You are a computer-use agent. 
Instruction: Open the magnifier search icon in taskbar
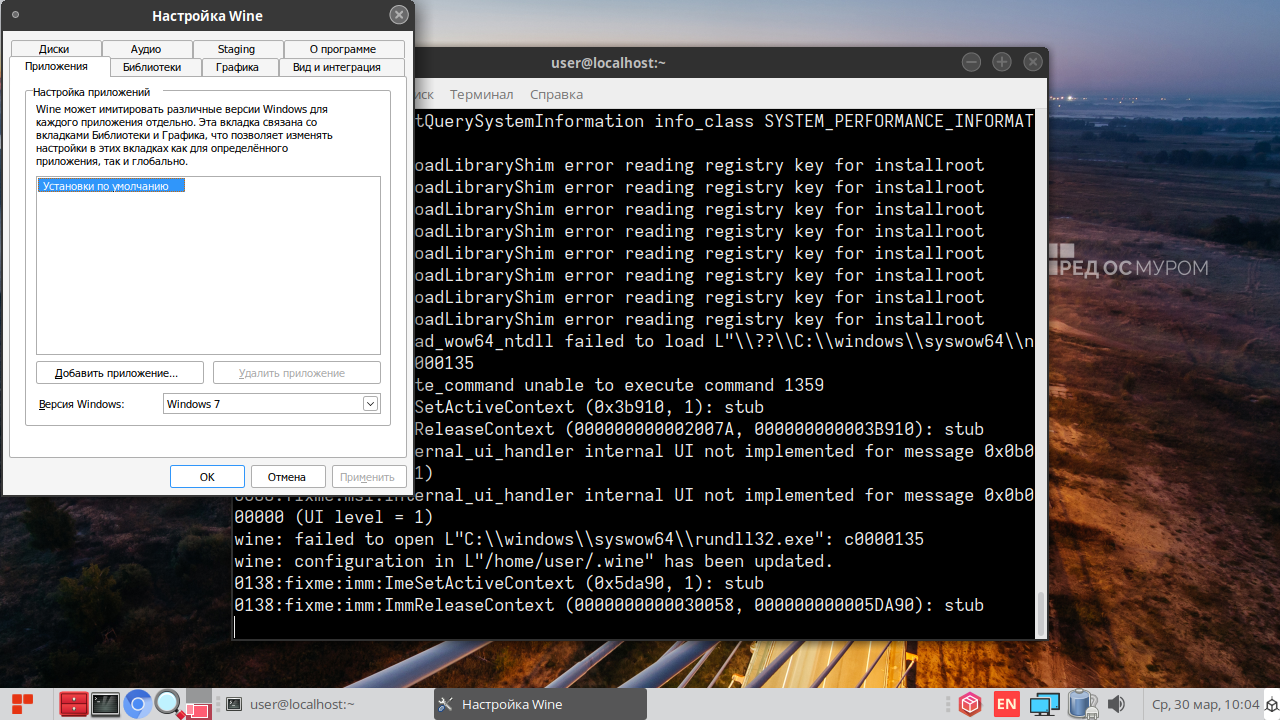coord(167,704)
